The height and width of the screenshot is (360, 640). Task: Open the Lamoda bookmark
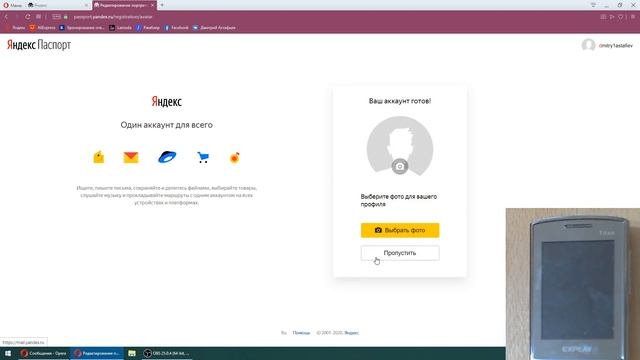pyautogui.click(x=121, y=28)
